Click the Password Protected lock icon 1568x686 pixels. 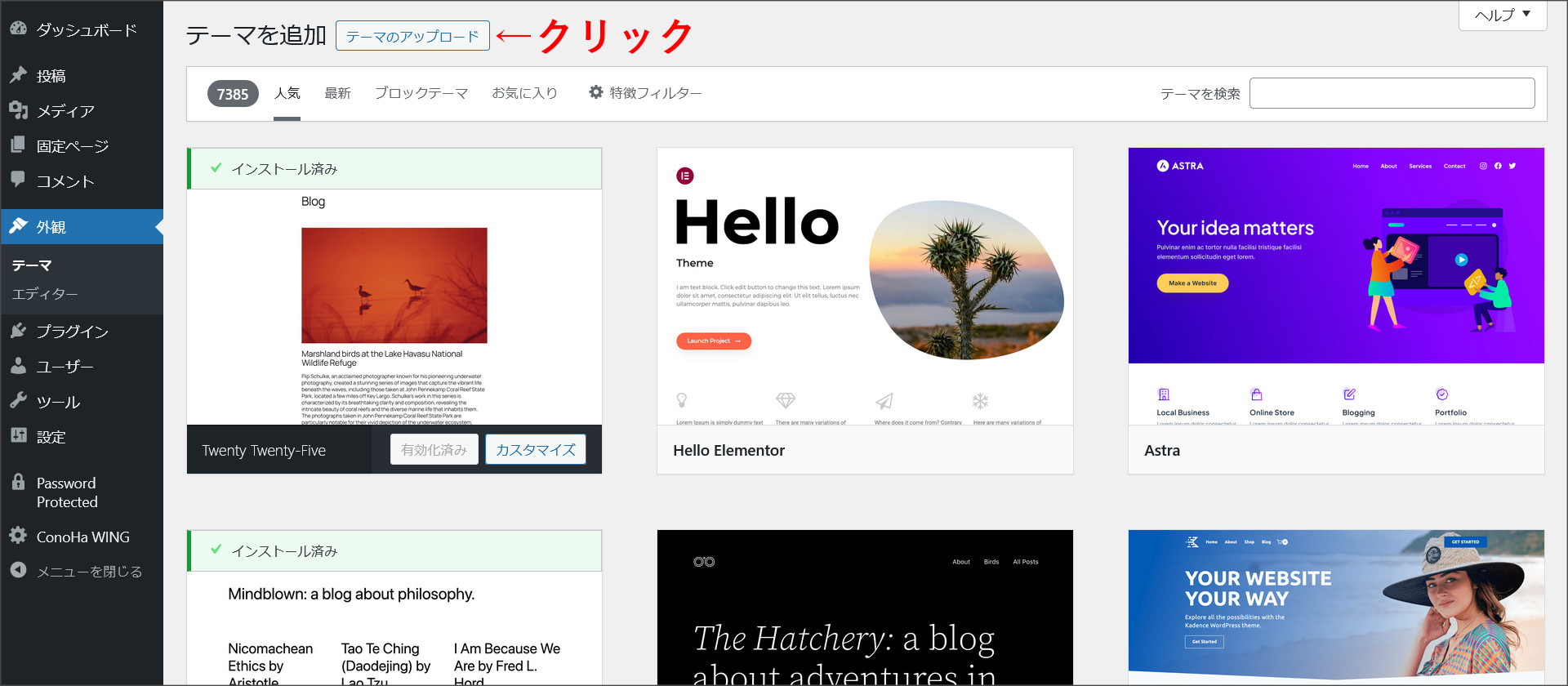(x=18, y=482)
